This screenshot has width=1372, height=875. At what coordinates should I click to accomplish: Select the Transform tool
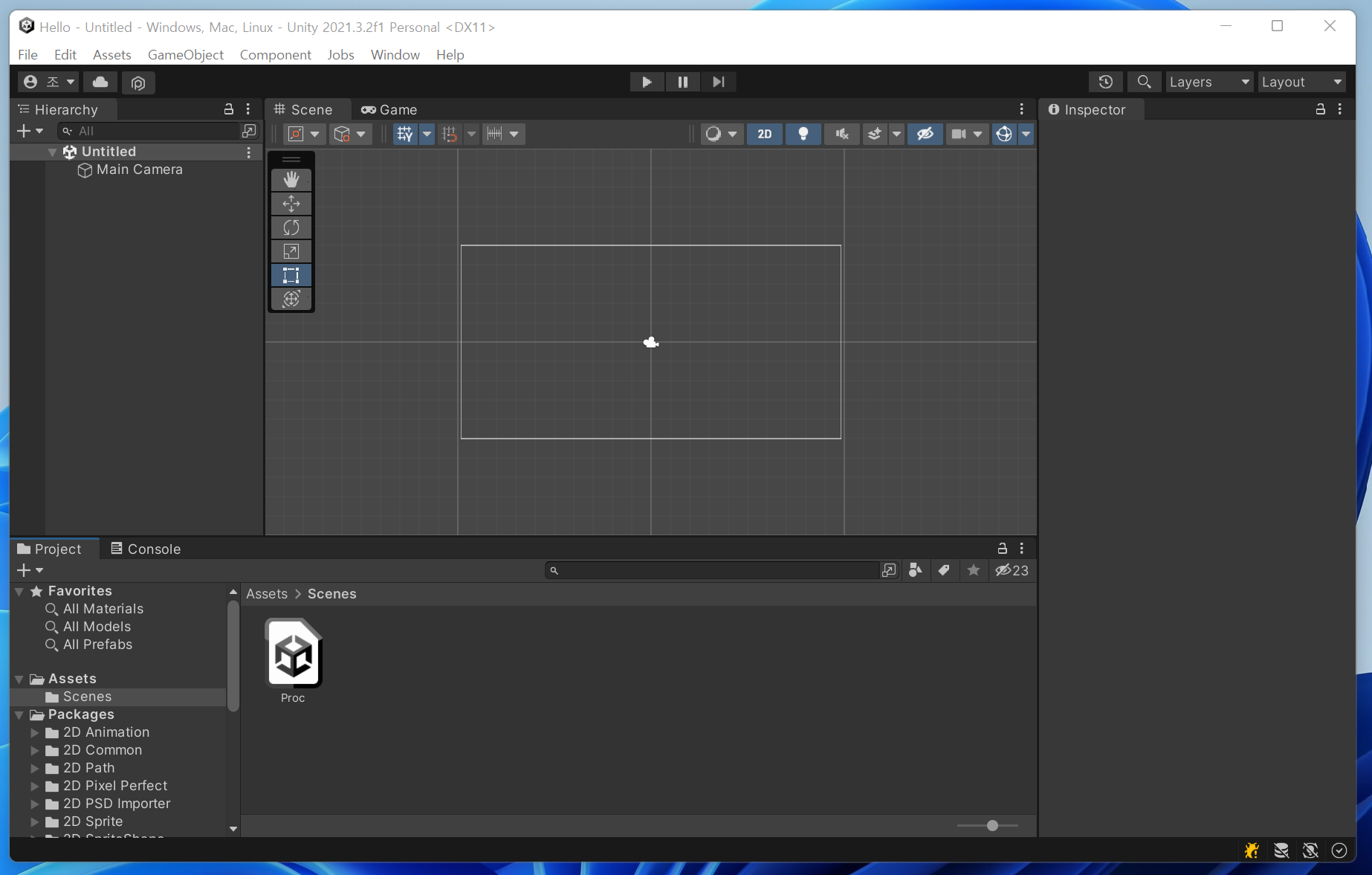pyautogui.click(x=291, y=299)
